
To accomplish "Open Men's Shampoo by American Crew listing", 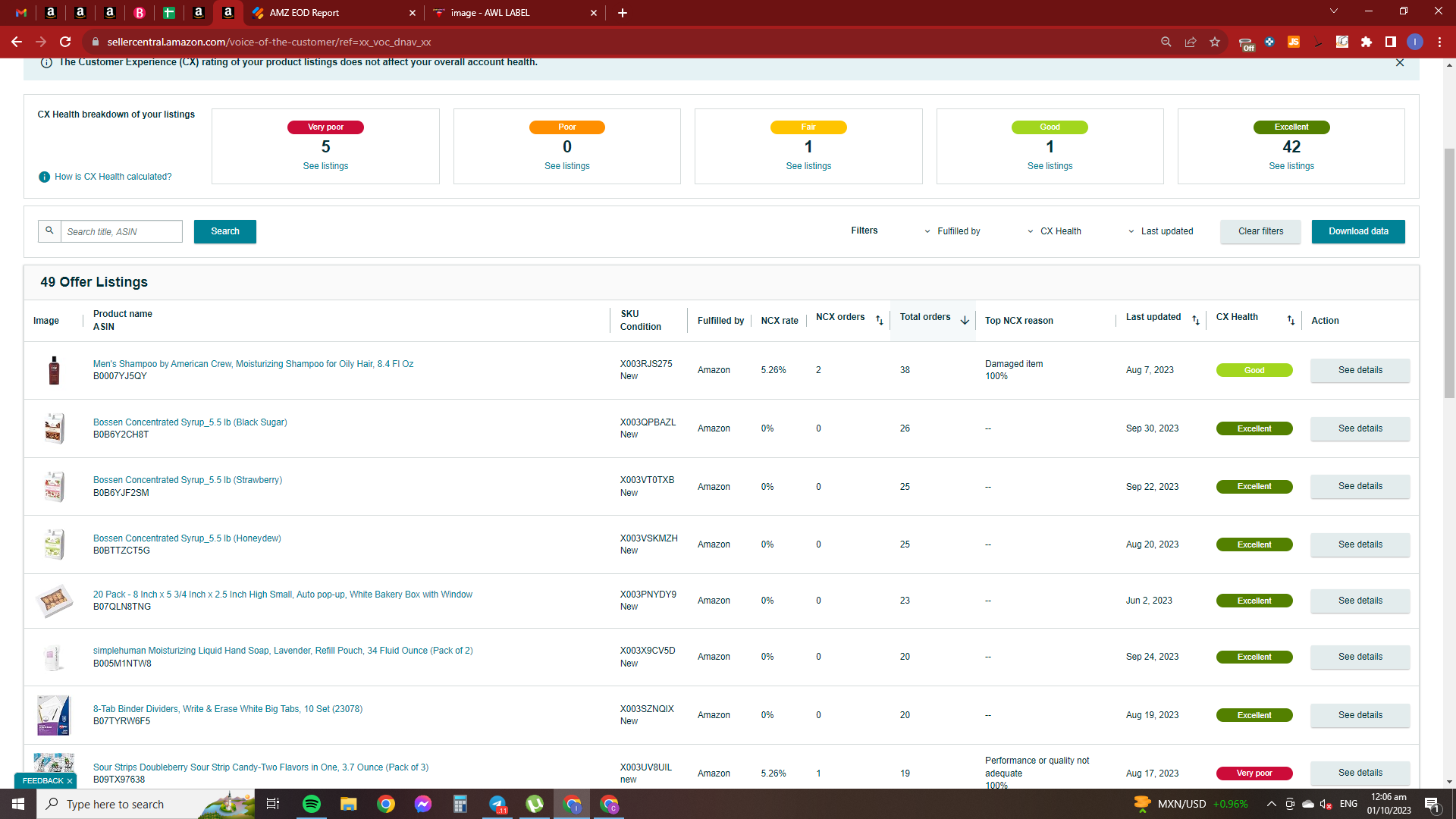I will pyautogui.click(x=253, y=364).
